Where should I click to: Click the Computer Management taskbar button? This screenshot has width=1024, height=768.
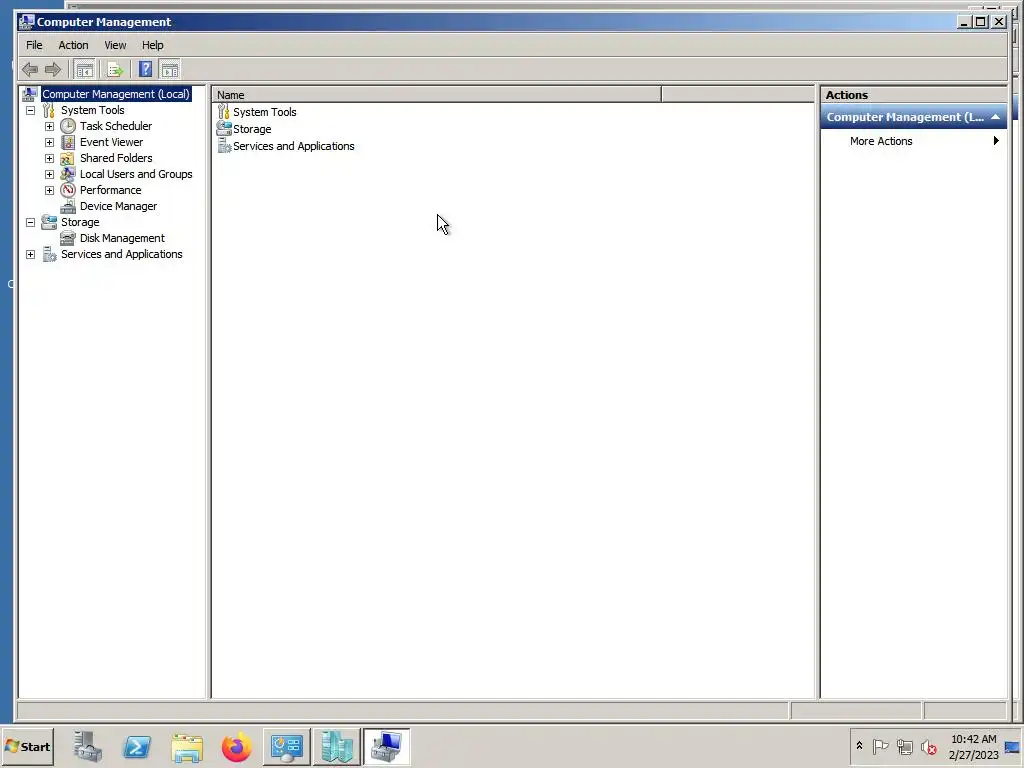pos(386,746)
